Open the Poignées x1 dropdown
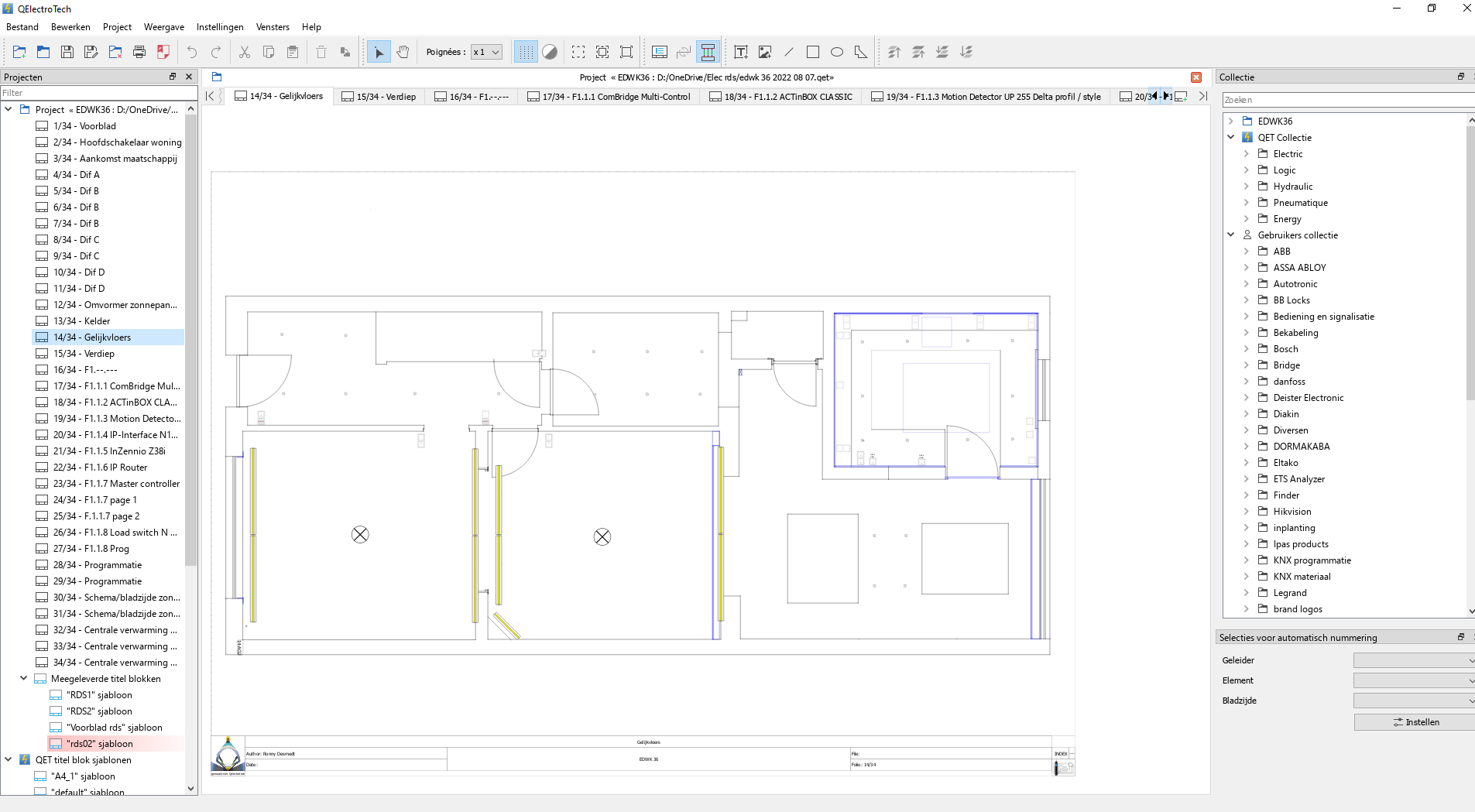 click(x=486, y=52)
